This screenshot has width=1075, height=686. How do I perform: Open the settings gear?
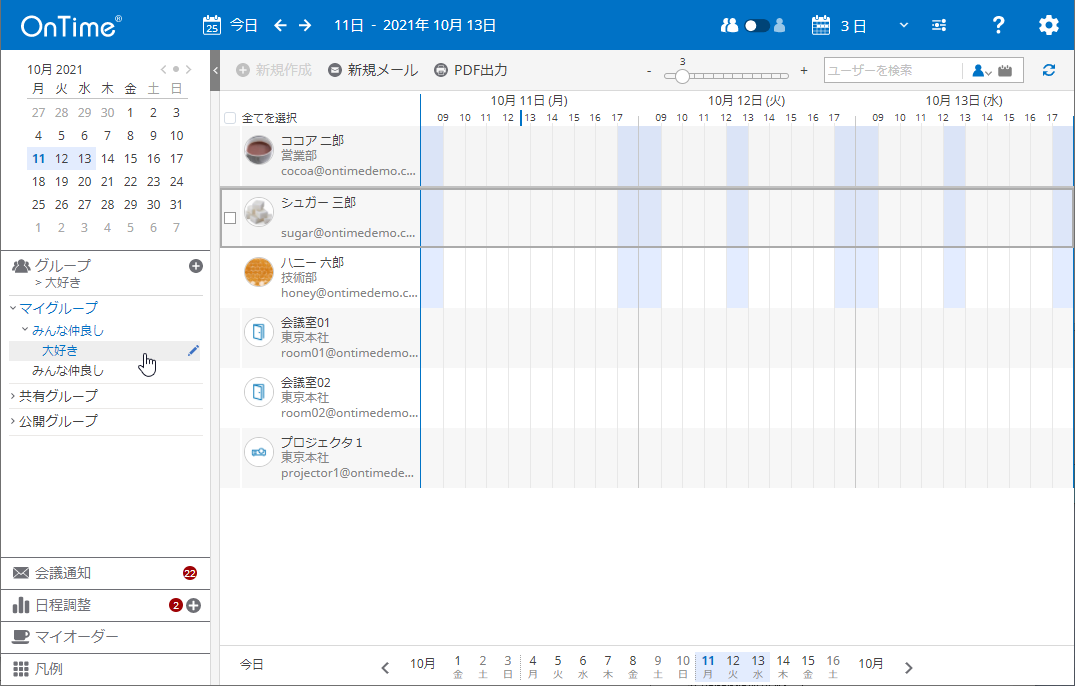pos(1048,25)
